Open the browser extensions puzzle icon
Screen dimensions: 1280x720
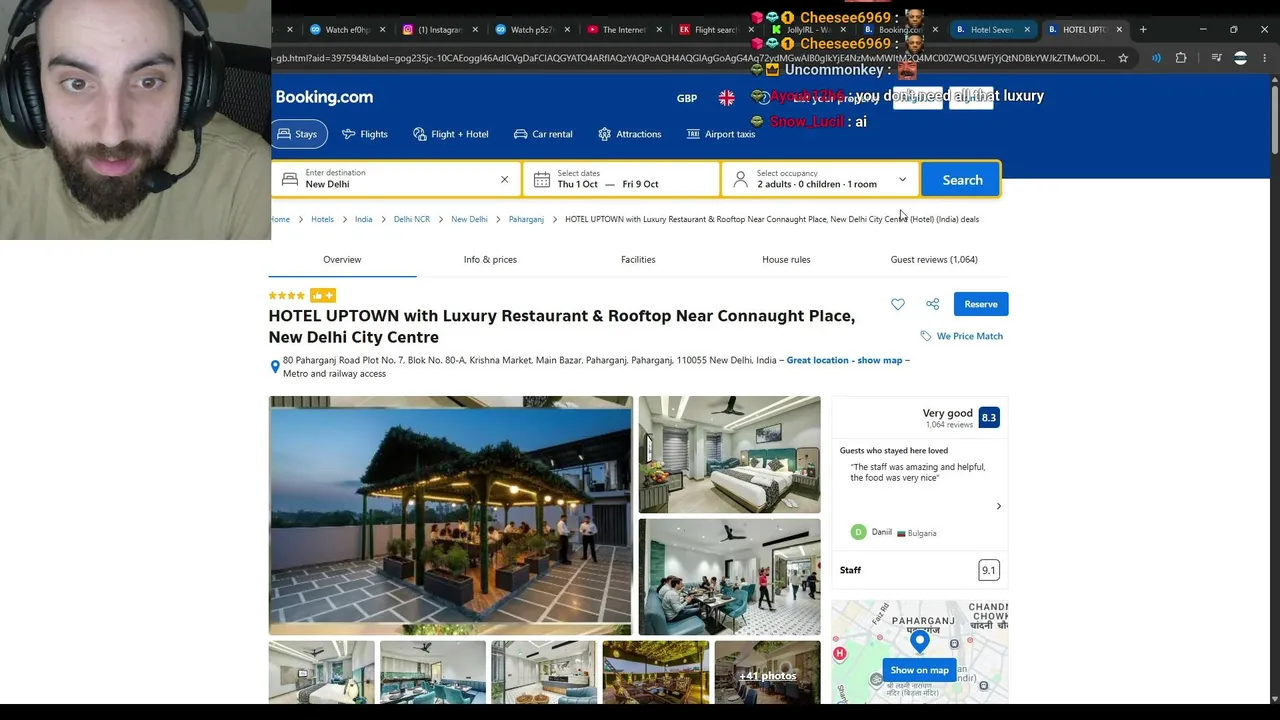1181,58
